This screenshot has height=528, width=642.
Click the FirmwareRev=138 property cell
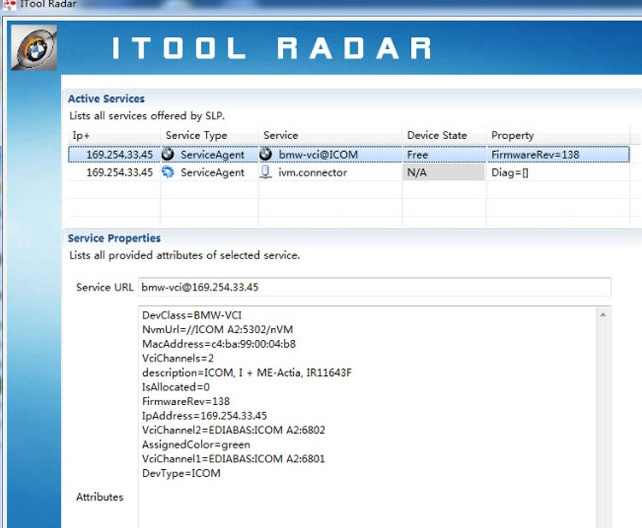[535, 155]
